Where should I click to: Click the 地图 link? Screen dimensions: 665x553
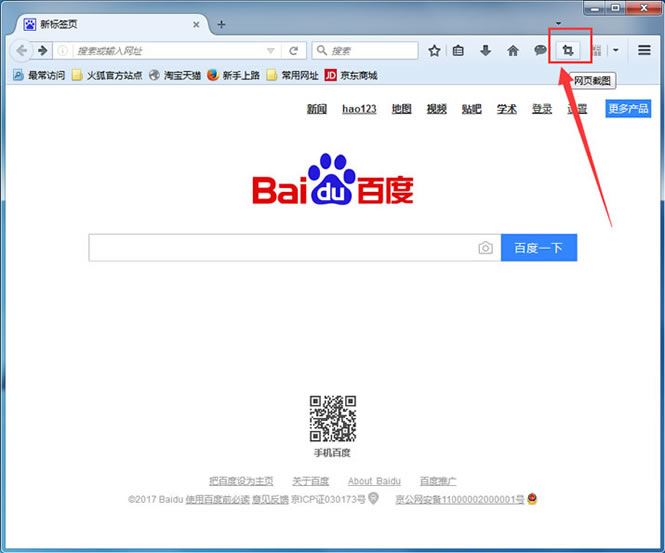401,109
